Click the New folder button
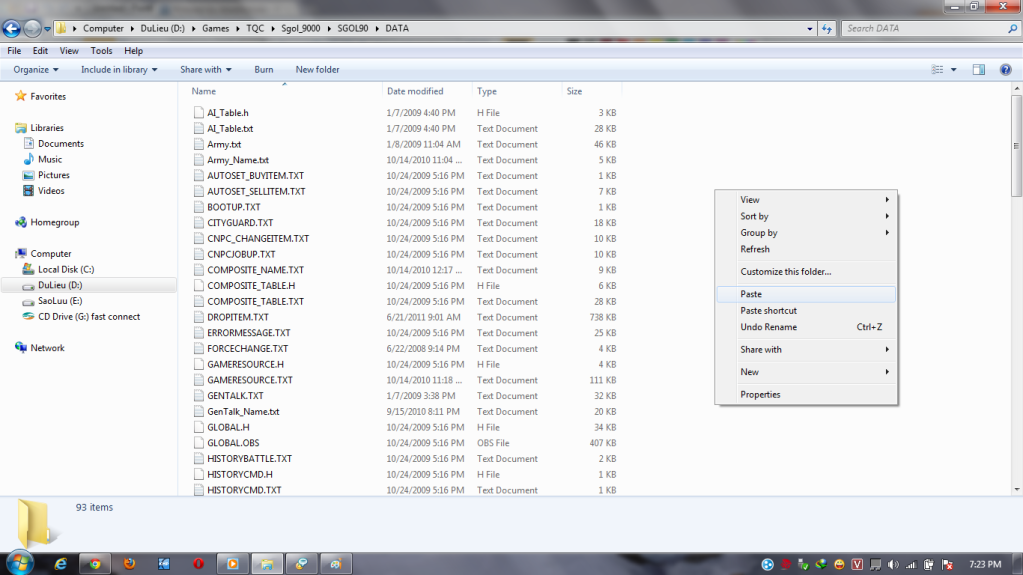 [317, 70]
